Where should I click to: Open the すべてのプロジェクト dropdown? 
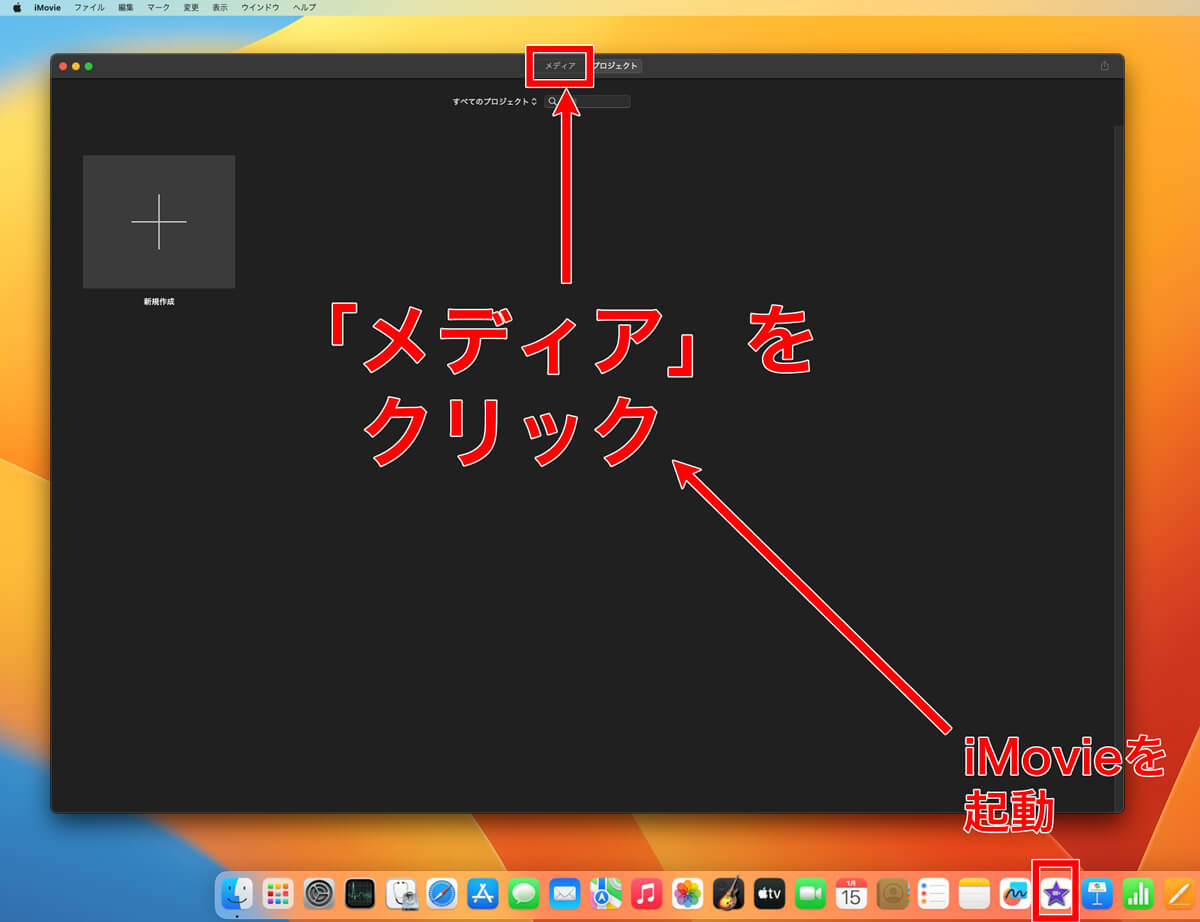494,102
